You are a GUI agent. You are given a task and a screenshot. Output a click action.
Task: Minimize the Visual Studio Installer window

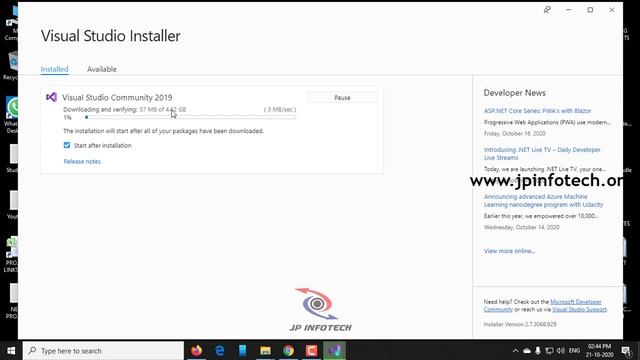click(569, 10)
